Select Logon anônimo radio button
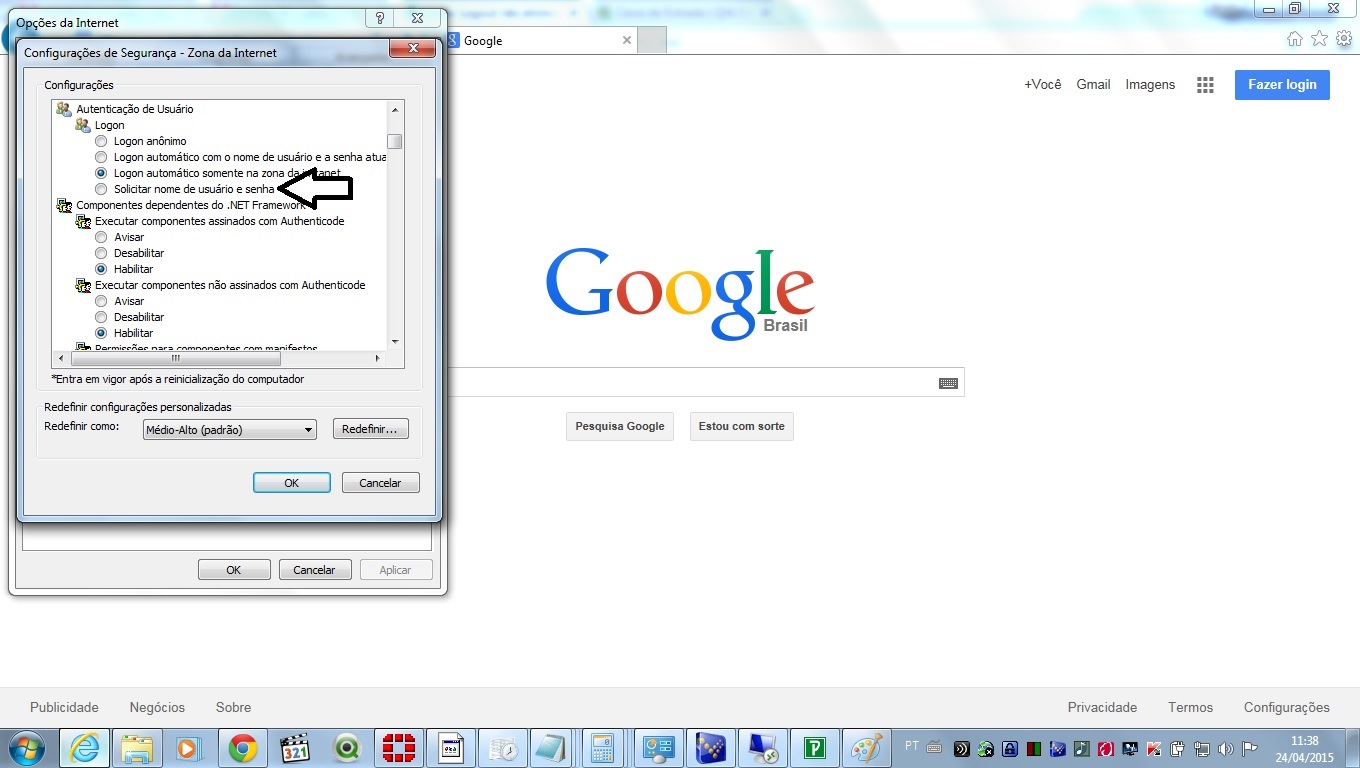 (101, 141)
